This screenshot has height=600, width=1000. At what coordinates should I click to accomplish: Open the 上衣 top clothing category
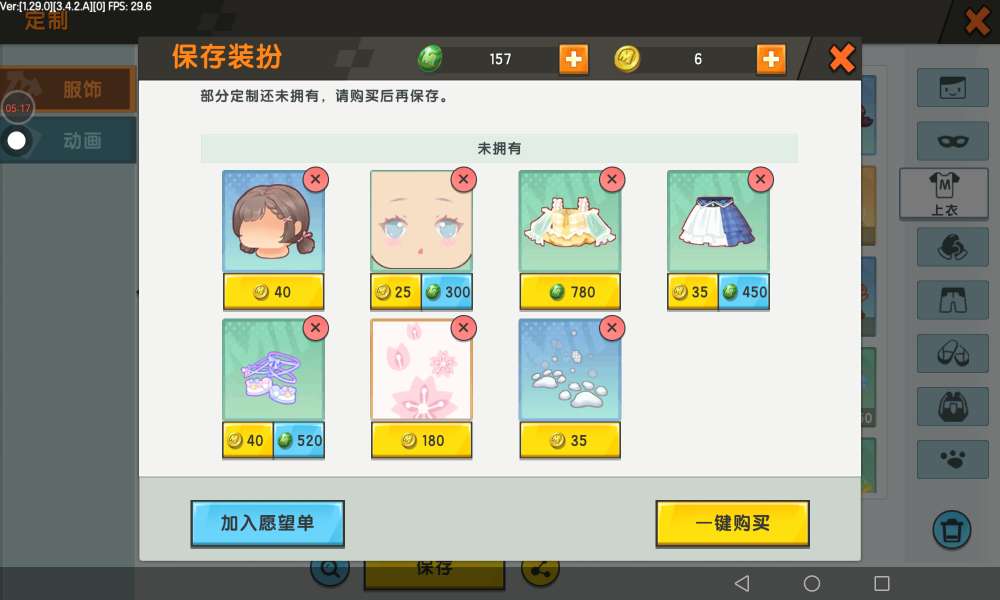[944, 193]
